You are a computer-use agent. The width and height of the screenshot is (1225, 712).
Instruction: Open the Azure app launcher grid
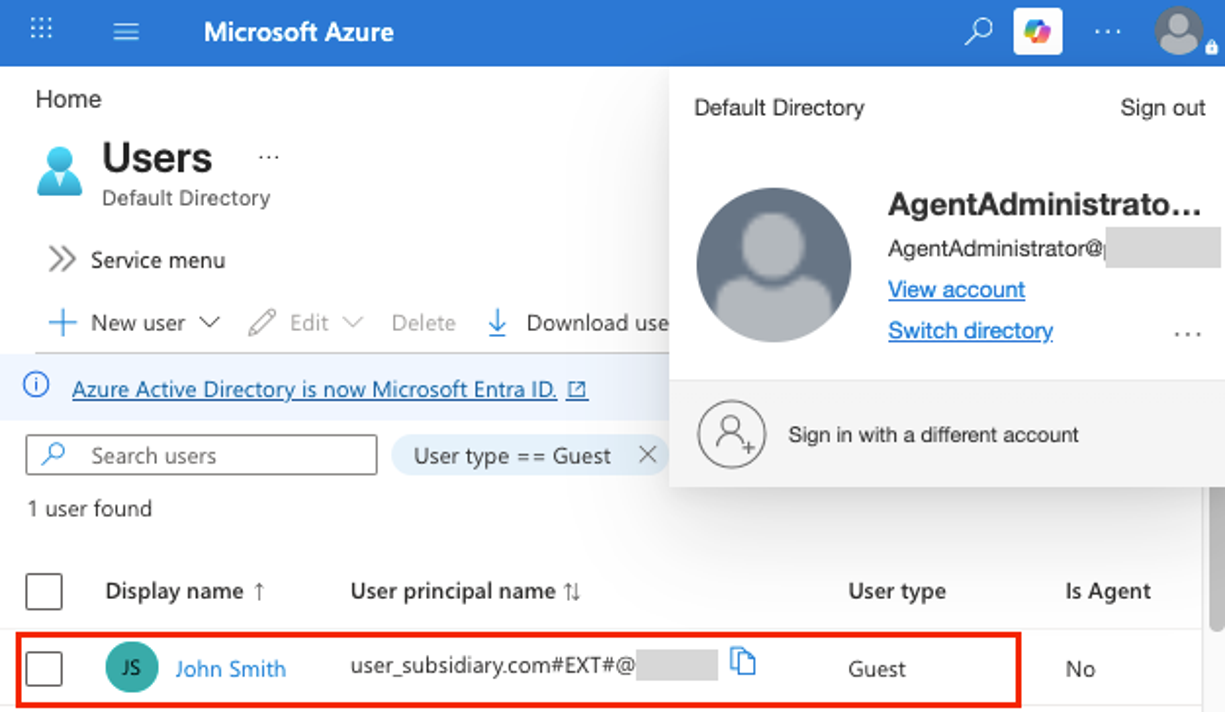click(41, 29)
